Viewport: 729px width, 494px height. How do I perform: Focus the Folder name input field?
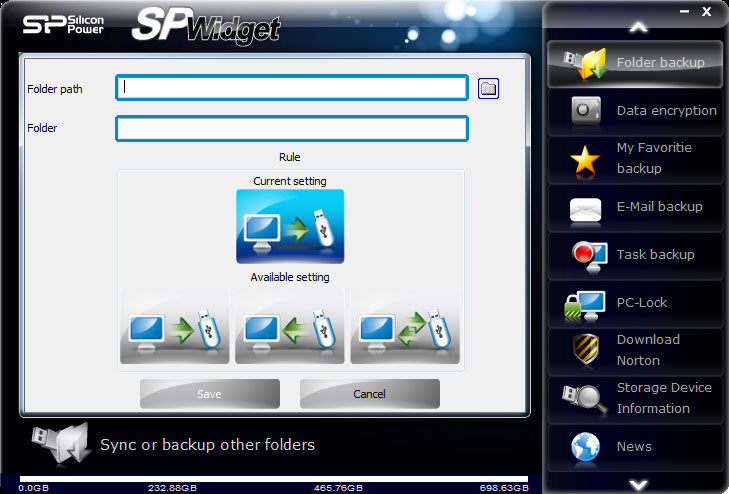(292, 128)
